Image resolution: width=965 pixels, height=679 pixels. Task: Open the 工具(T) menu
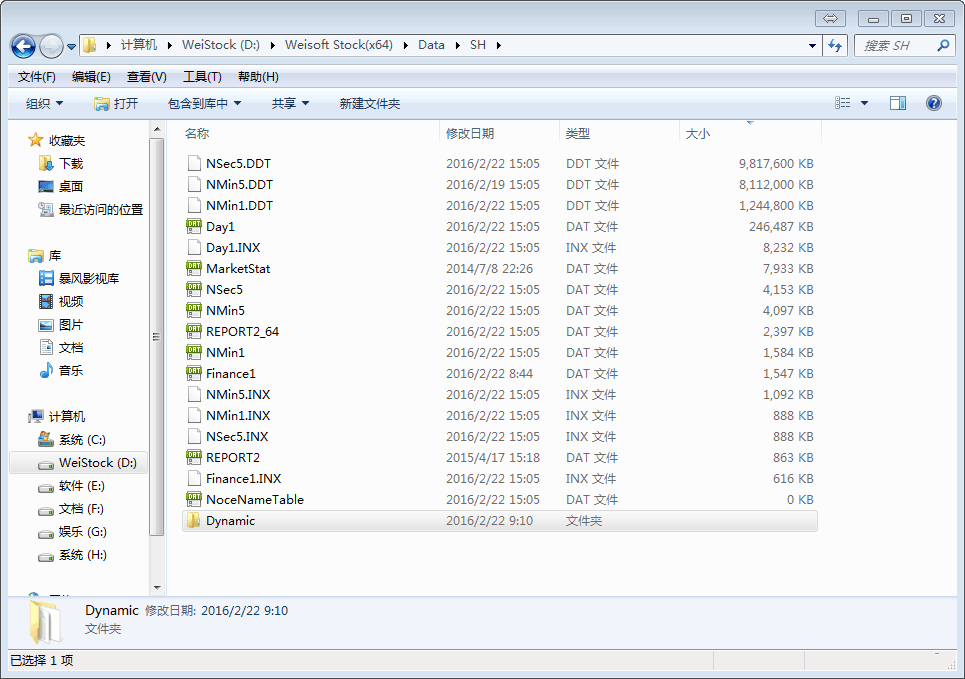[x=202, y=77]
